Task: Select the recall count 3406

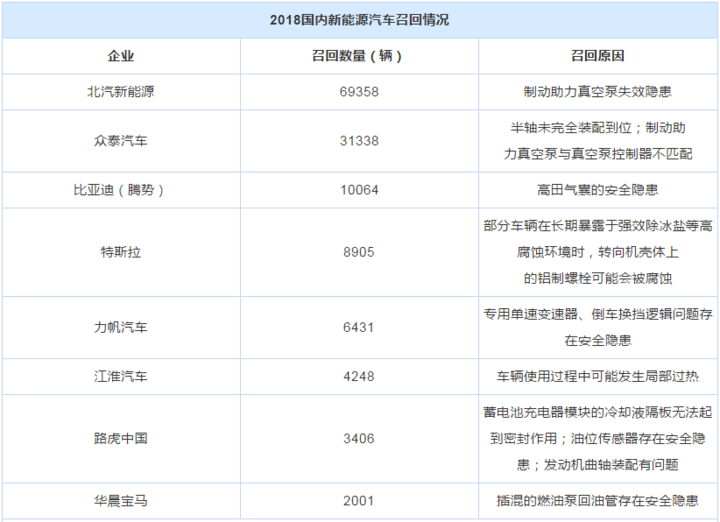Action: pos(359,438)
